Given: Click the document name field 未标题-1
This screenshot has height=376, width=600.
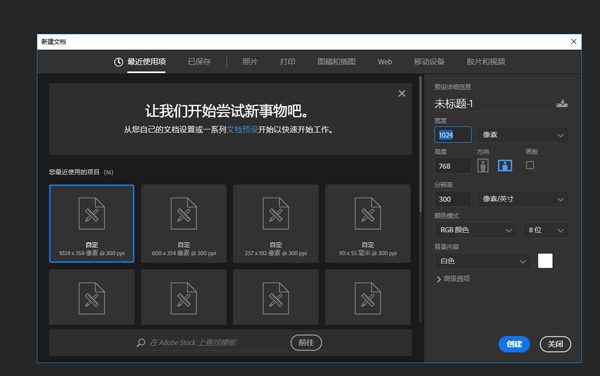Looking at the screenshot, I should click(493, 104).
